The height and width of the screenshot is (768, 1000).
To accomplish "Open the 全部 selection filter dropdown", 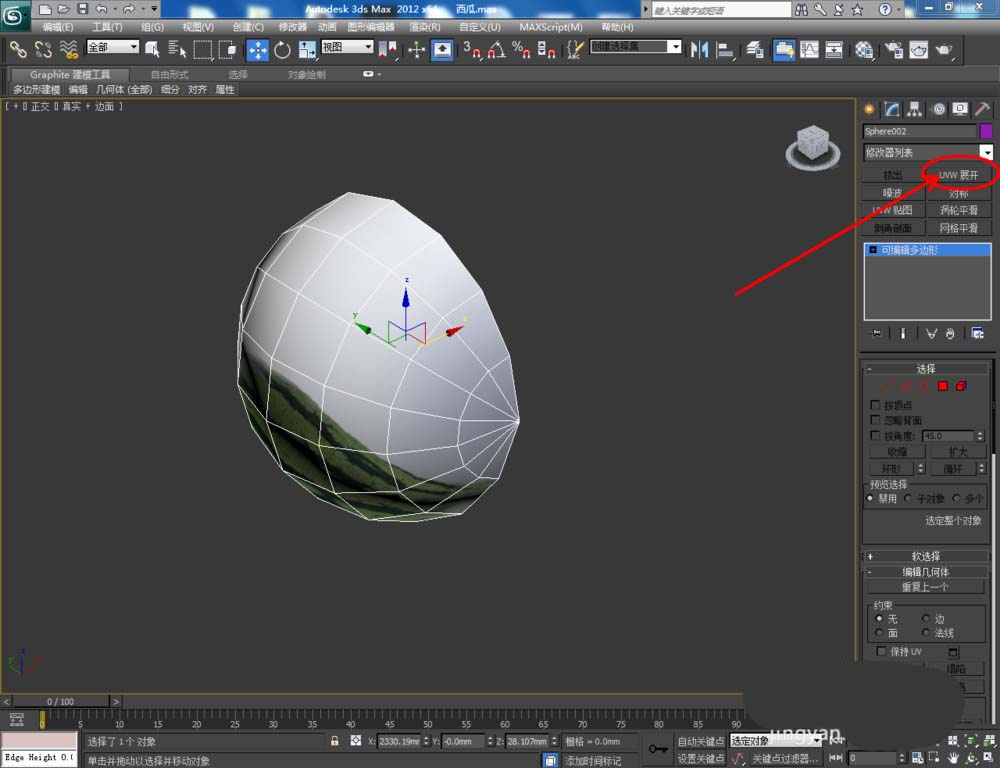I will coord(113,47).
